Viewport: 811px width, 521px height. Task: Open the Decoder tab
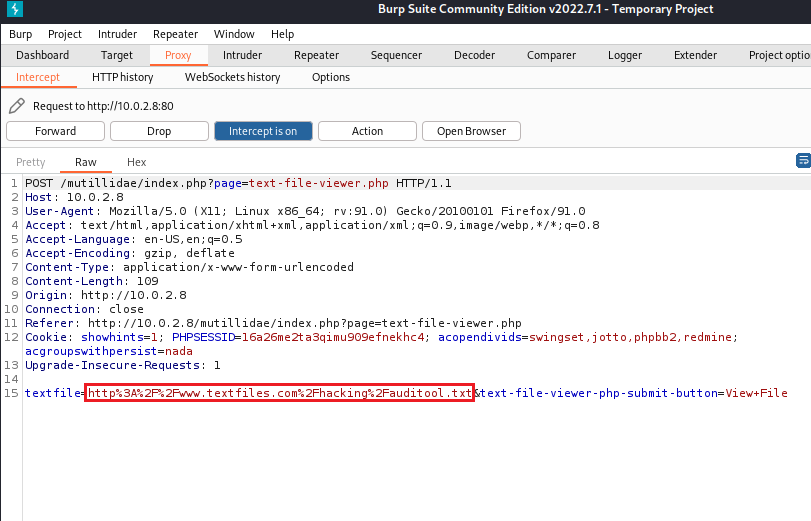[x=474, y=55]
